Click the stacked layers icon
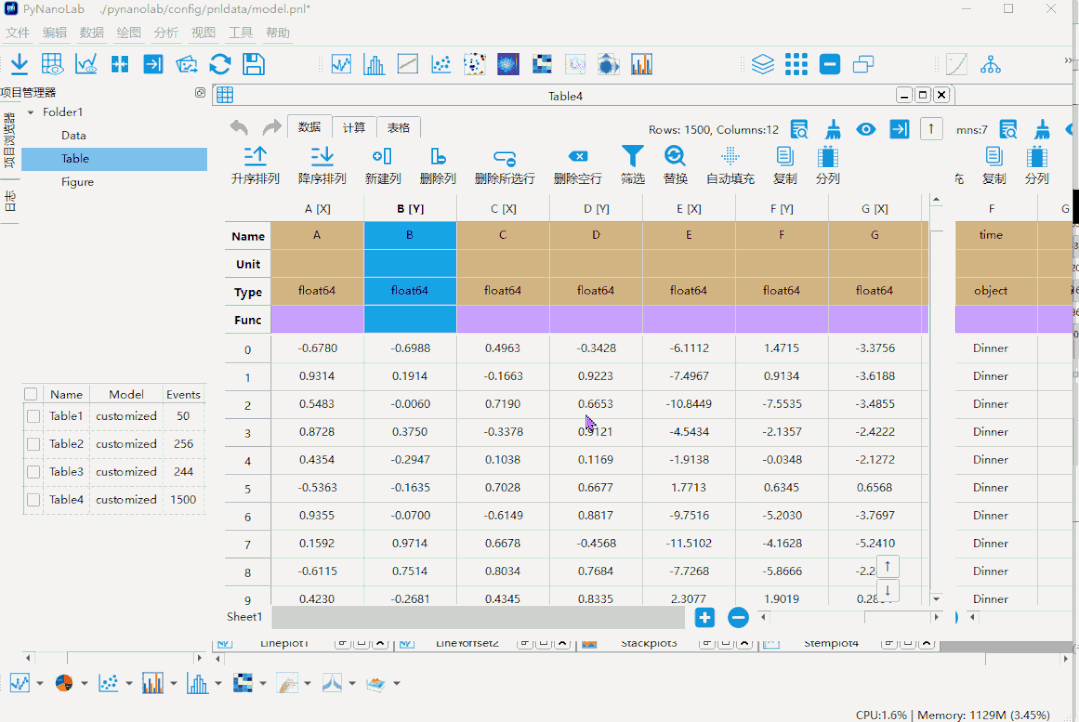 (x=762, y=64)
